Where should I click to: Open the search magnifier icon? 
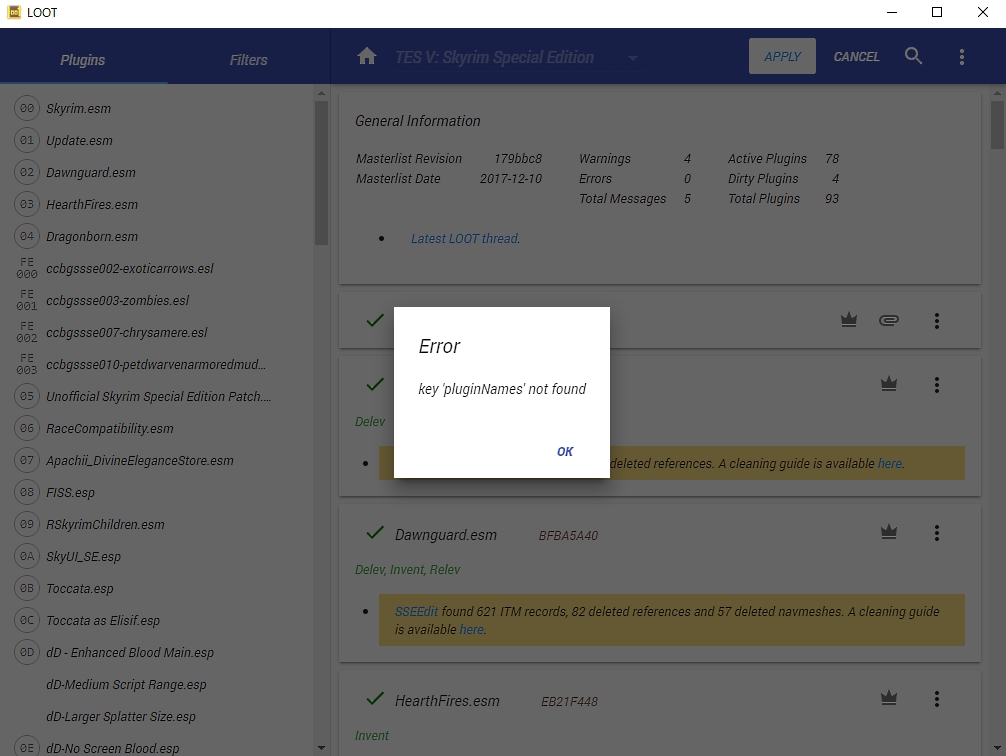[913, 56]
